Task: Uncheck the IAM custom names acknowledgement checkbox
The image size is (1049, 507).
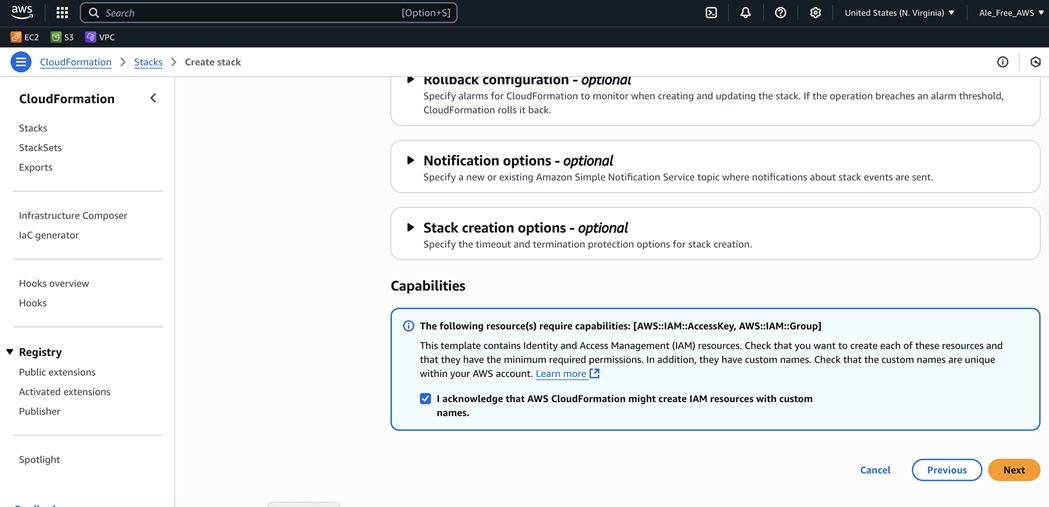Action: (425, 399)
